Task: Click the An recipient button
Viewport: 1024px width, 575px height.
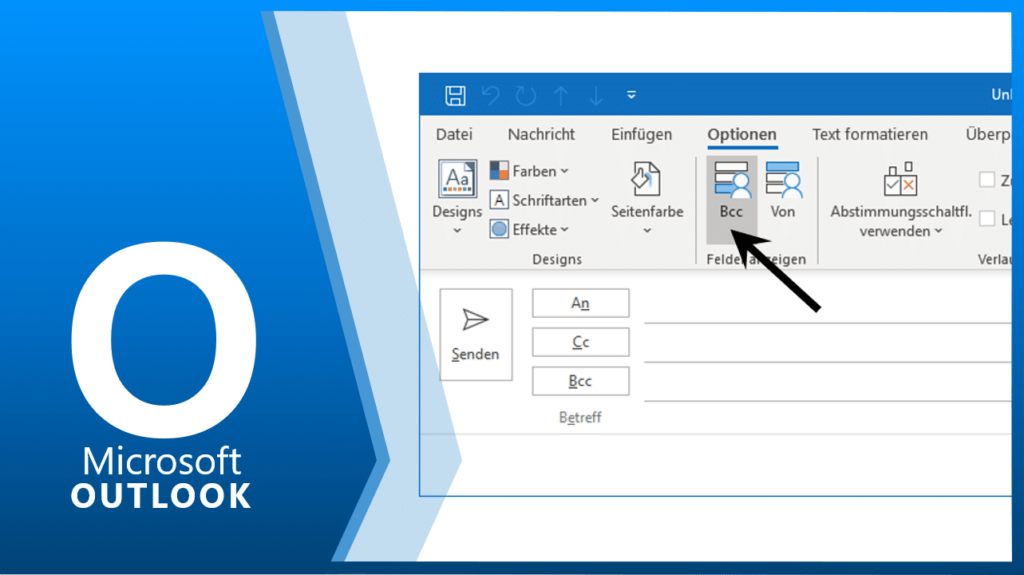Action: tap(580, 303)
